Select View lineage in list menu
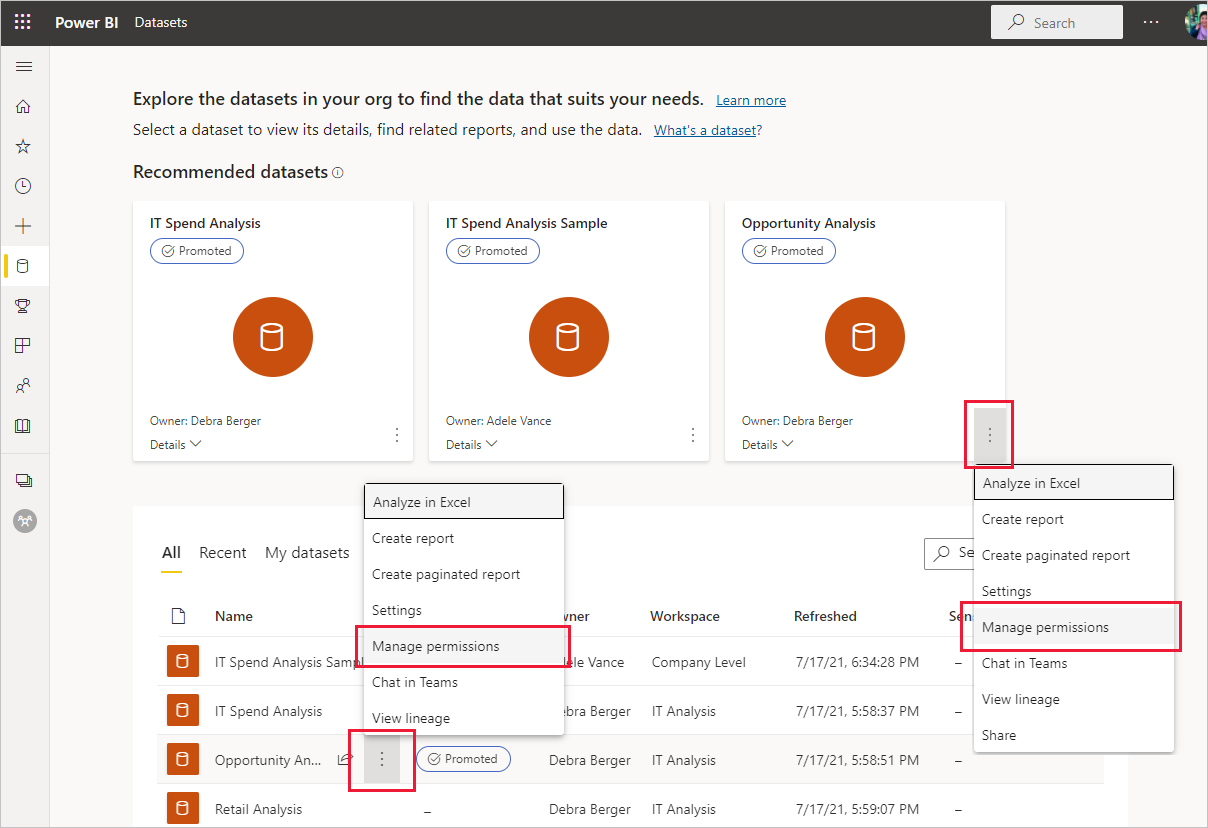This screenshot has height=828, width=1208. [464, 718]
